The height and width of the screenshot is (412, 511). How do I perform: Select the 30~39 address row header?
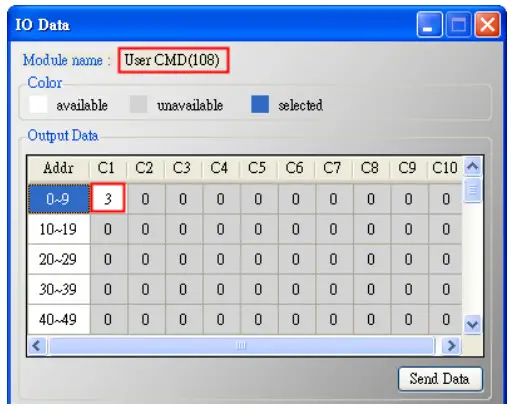(x=59, y=289)
